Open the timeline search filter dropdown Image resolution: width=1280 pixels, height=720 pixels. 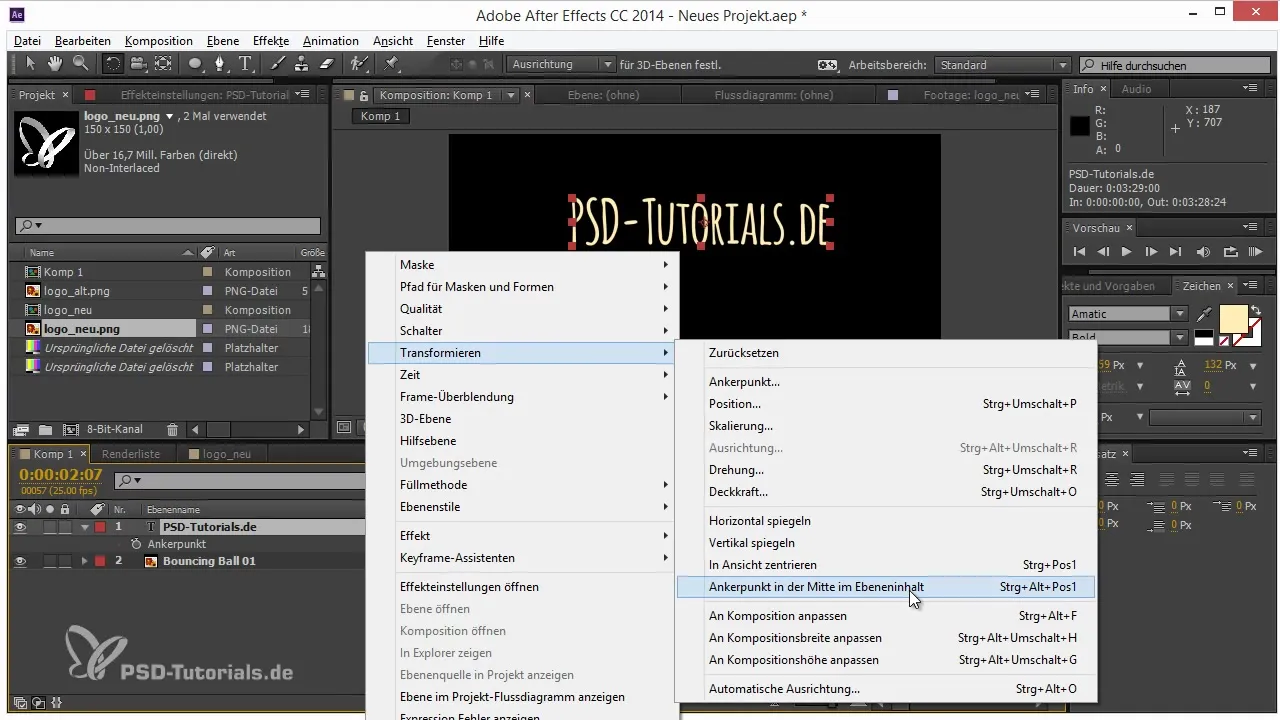click(x=128, y=481)
